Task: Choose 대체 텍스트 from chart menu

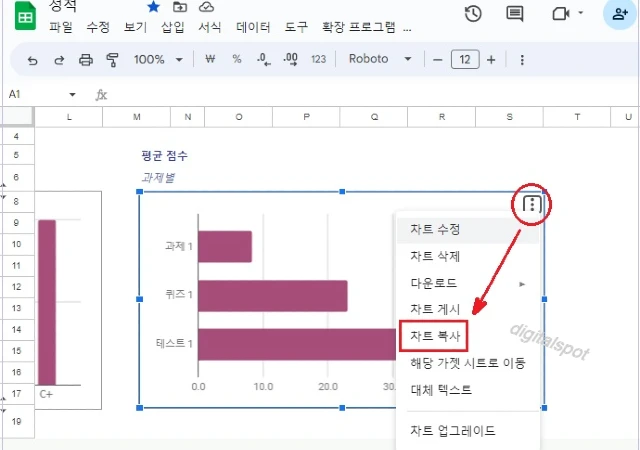Action: tap(468, 390)
